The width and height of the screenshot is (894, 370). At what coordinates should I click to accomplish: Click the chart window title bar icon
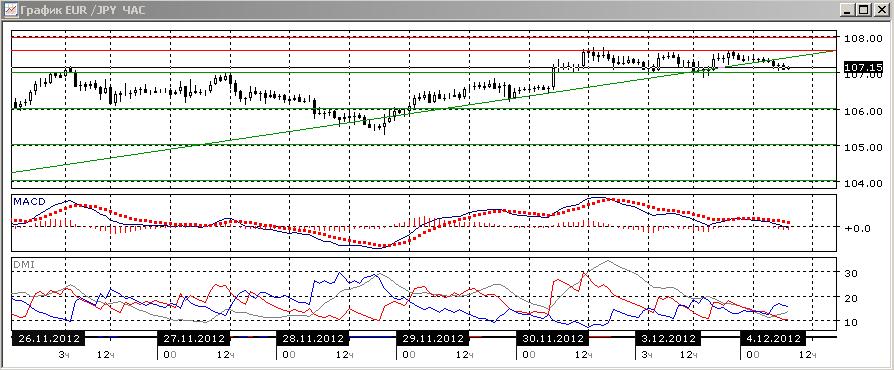[10, 10]
